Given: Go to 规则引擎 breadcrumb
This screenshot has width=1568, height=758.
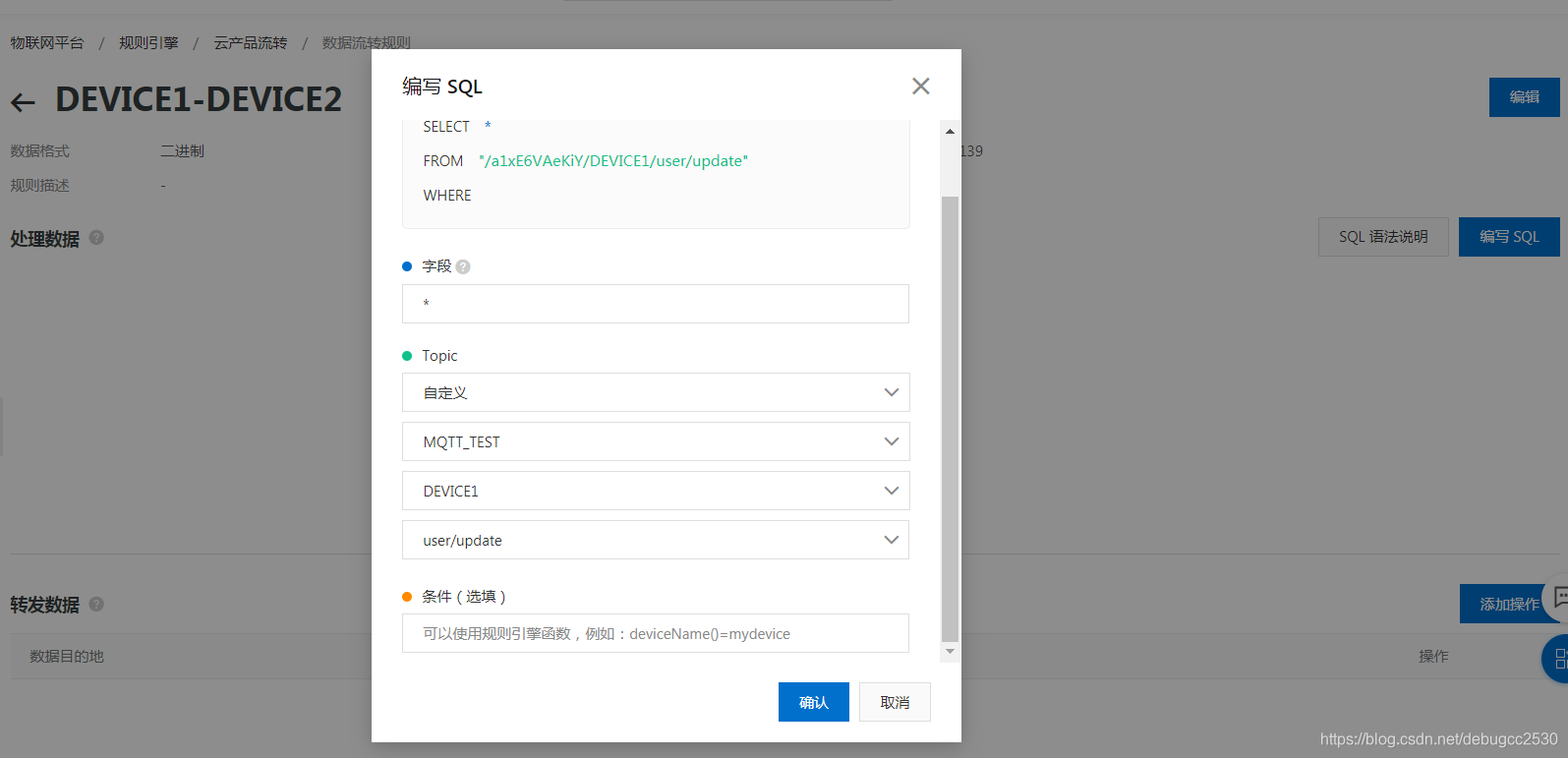Looking at the screenshot, I should pos(148,43).
